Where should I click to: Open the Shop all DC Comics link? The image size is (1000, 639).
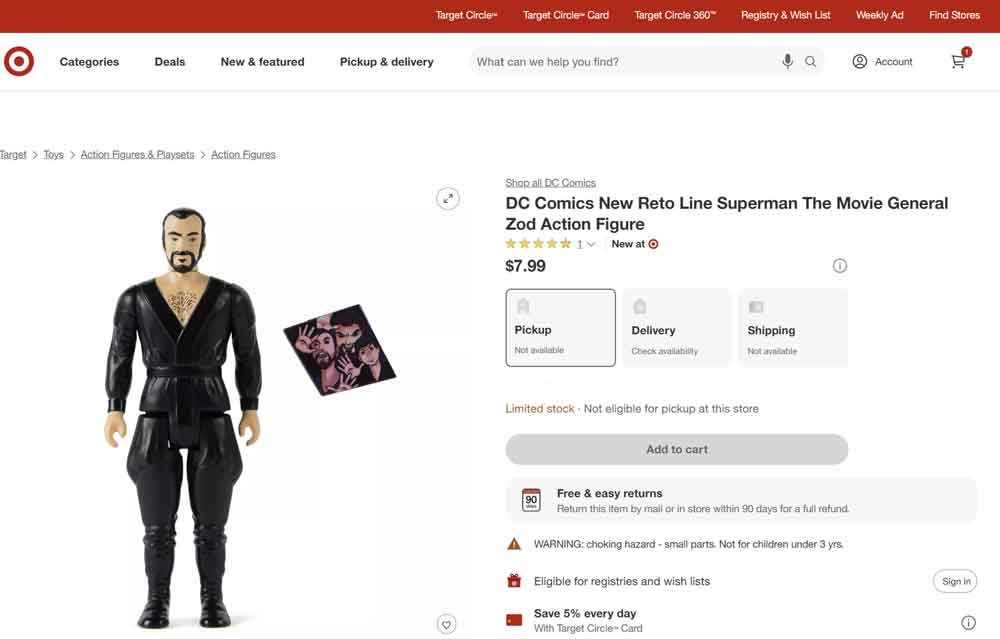coord(550,182)
